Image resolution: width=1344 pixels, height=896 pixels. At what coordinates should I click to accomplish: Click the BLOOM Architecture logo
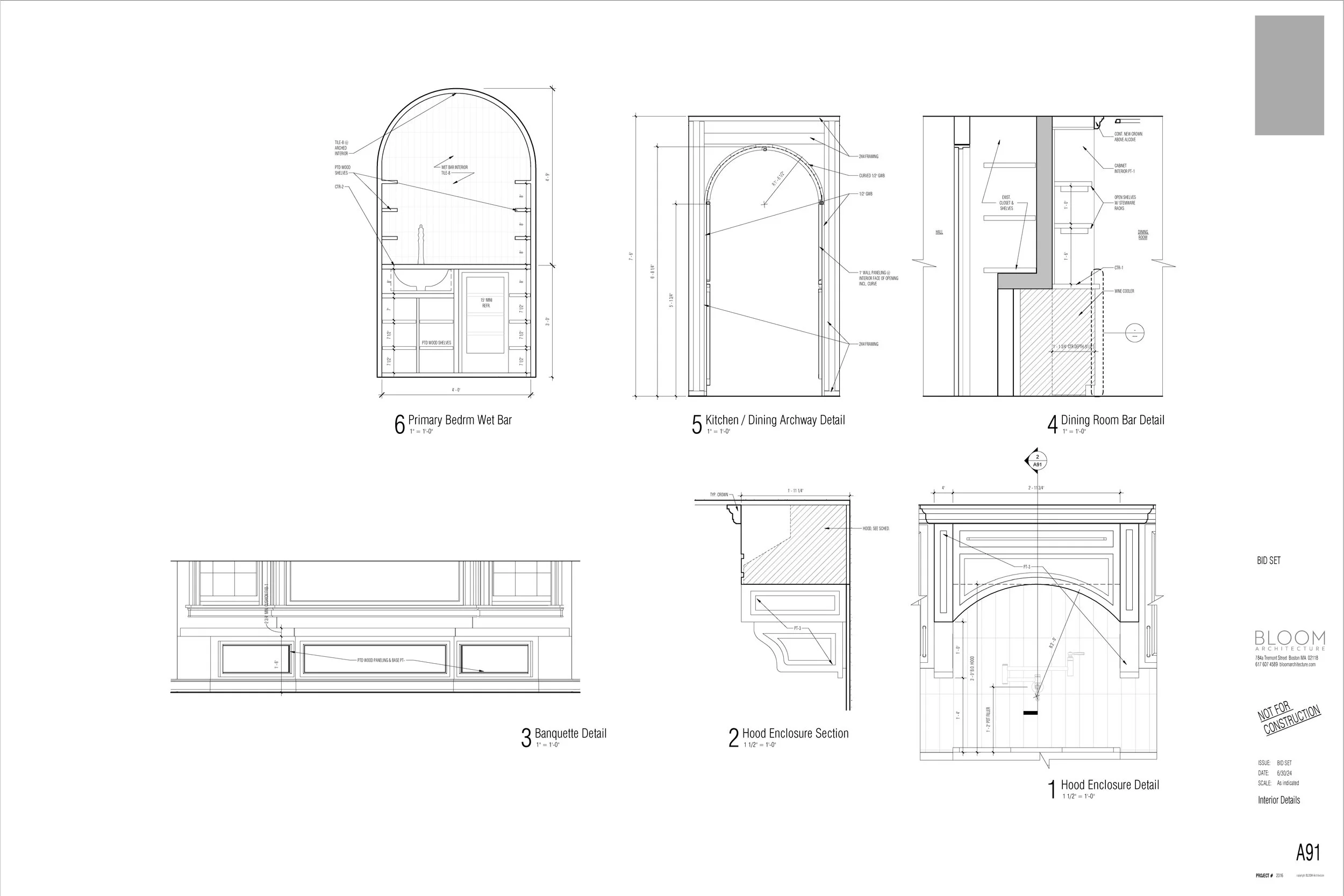(x=1290, y=640)
